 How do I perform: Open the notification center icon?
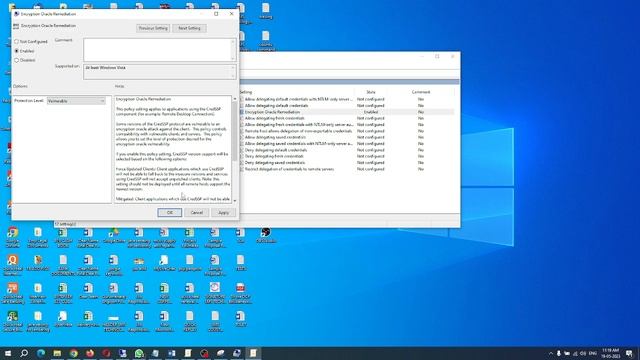[x=630, y=353]
